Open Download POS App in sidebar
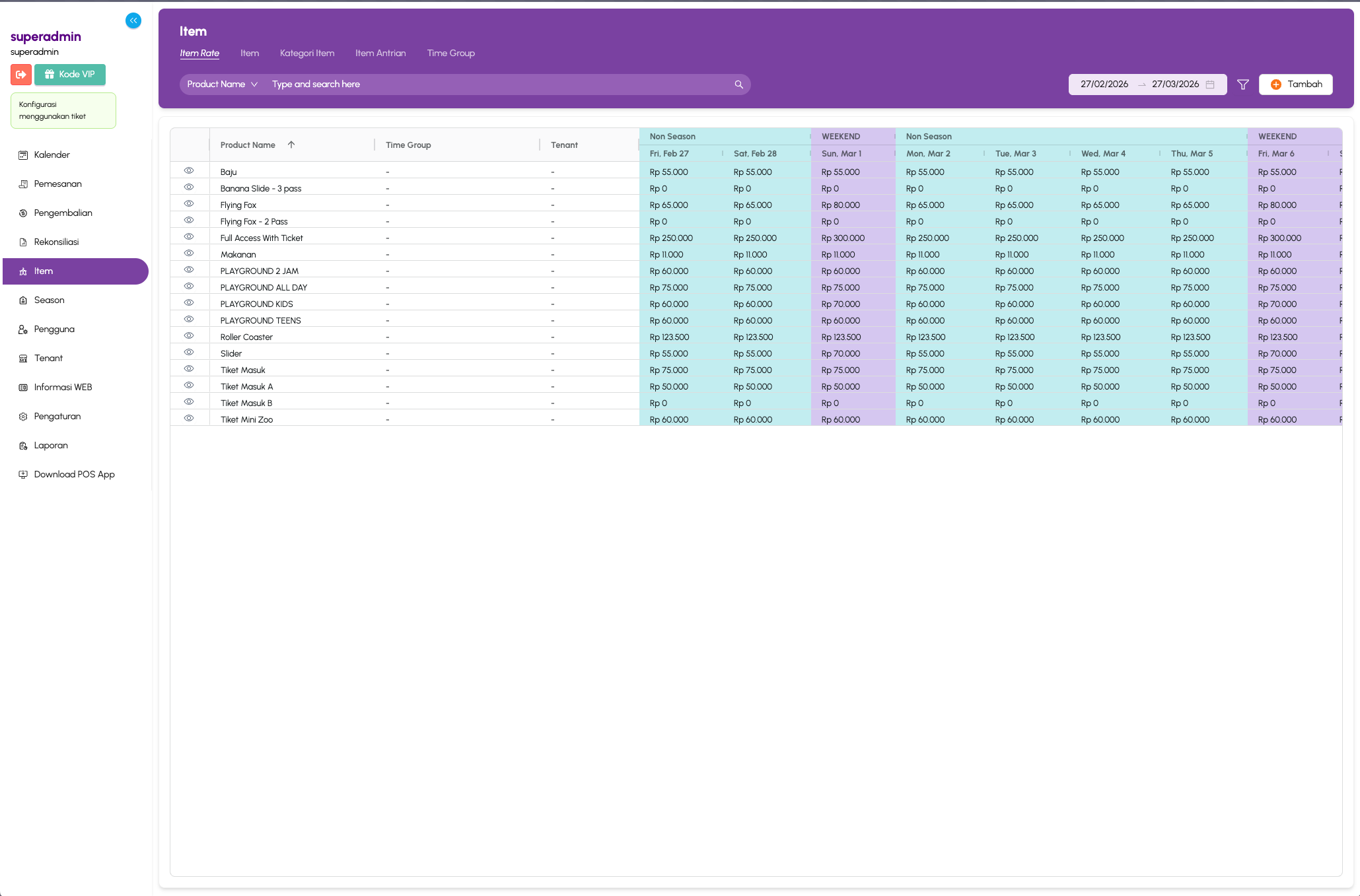Image resolution: width=1360 pixels, height=896 pixels. coord(74,475)
